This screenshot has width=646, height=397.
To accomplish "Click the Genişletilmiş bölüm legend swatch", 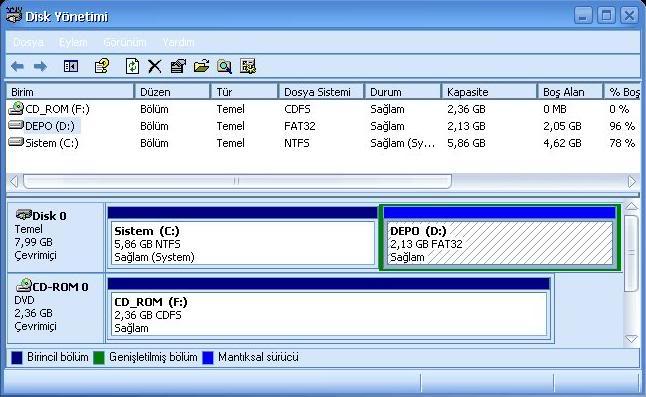I will (x=99, y=357).
